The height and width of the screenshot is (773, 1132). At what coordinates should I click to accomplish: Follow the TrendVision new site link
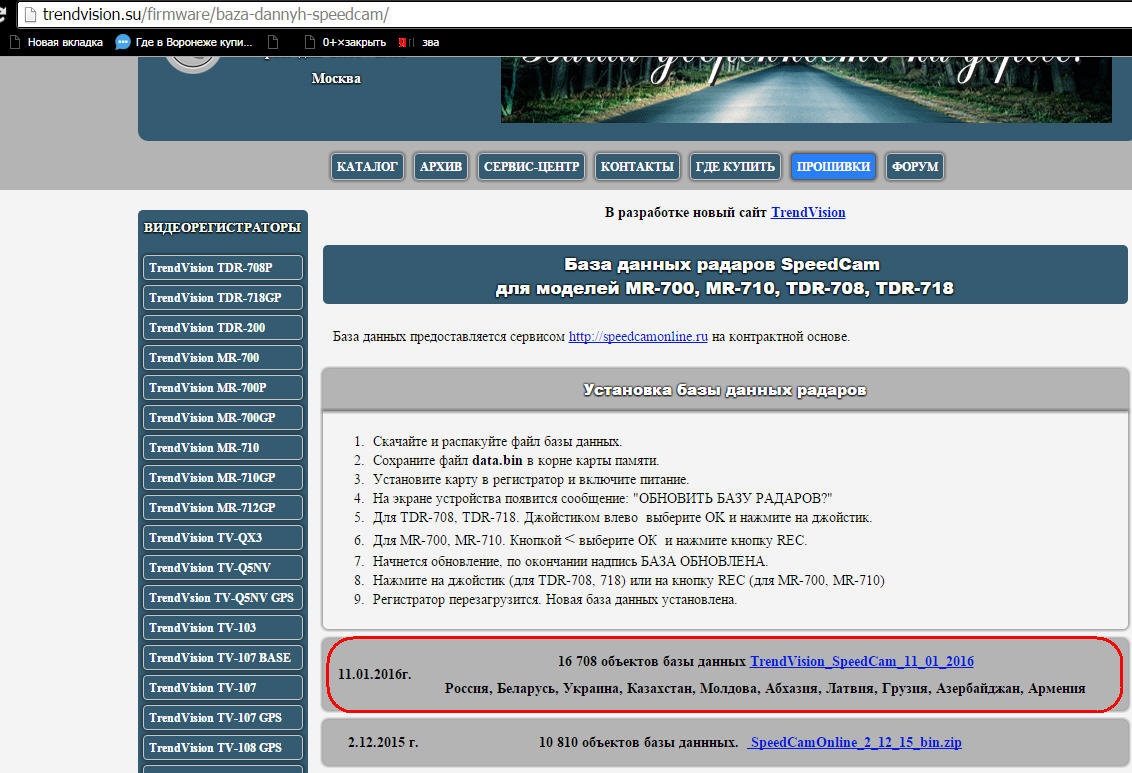point(808,212)
